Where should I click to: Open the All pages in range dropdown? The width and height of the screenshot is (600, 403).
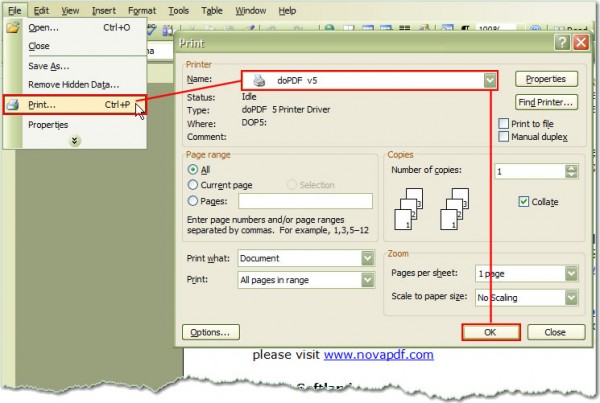pyautogui.click(x=367, y=280)
